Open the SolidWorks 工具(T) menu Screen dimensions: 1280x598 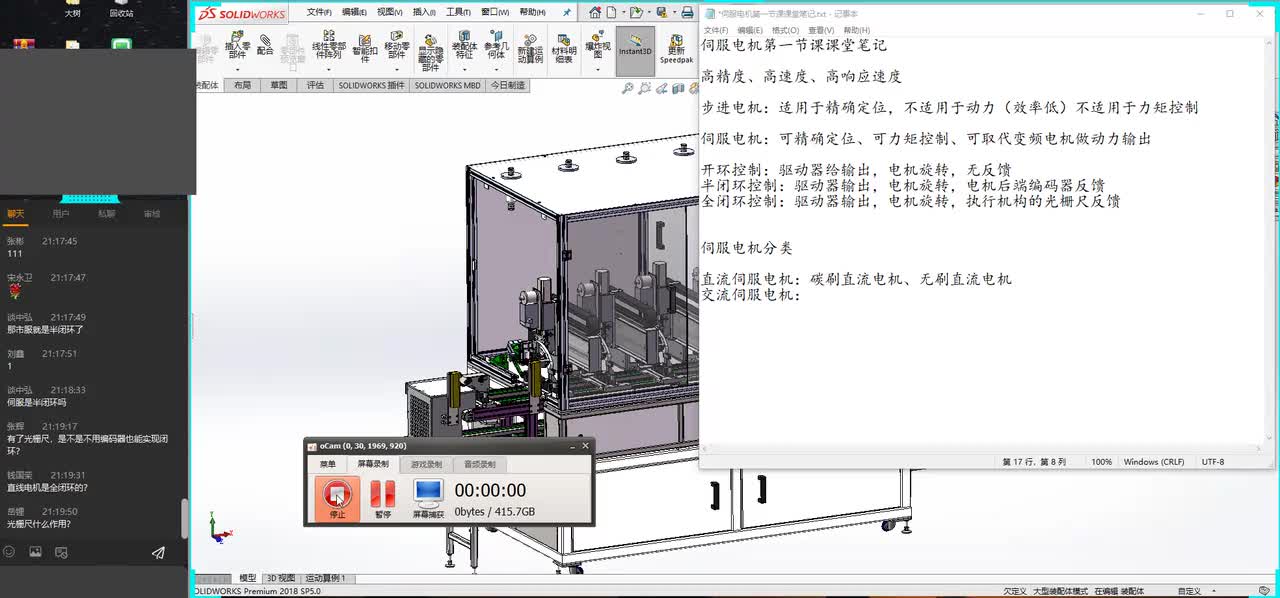click(x=458, y=13)
